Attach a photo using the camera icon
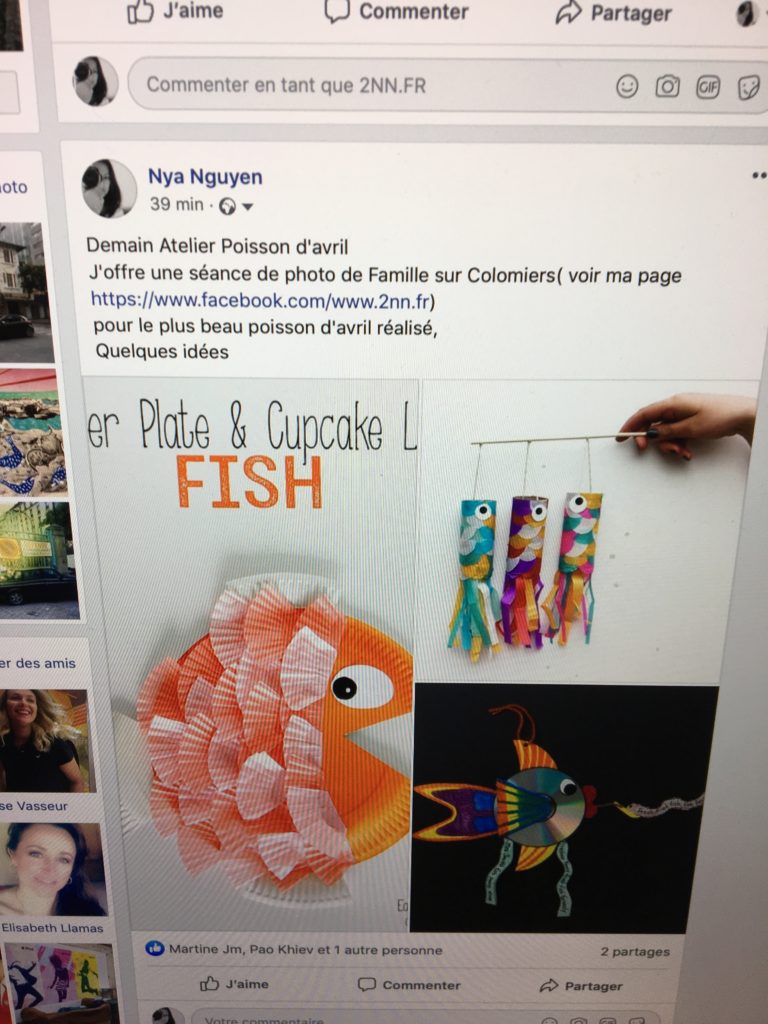 pyautogui.click(x=667, y=86)
